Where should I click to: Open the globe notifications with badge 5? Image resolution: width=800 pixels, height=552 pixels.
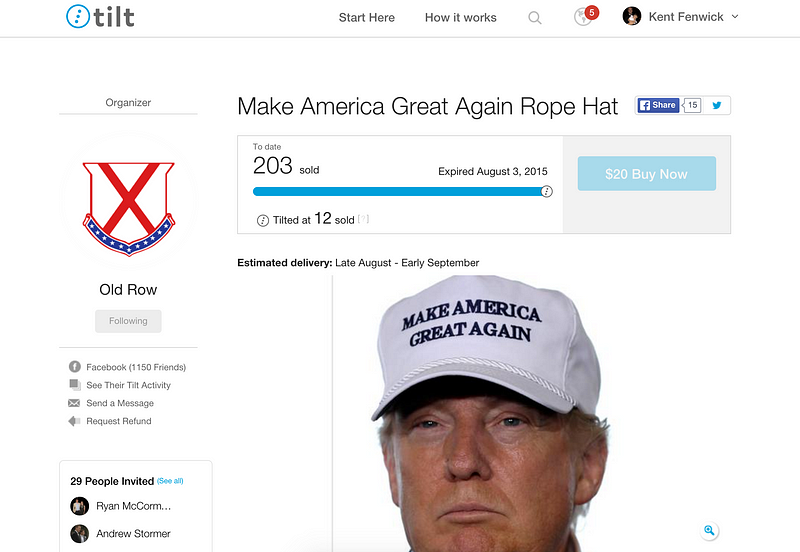coord(586,16)
